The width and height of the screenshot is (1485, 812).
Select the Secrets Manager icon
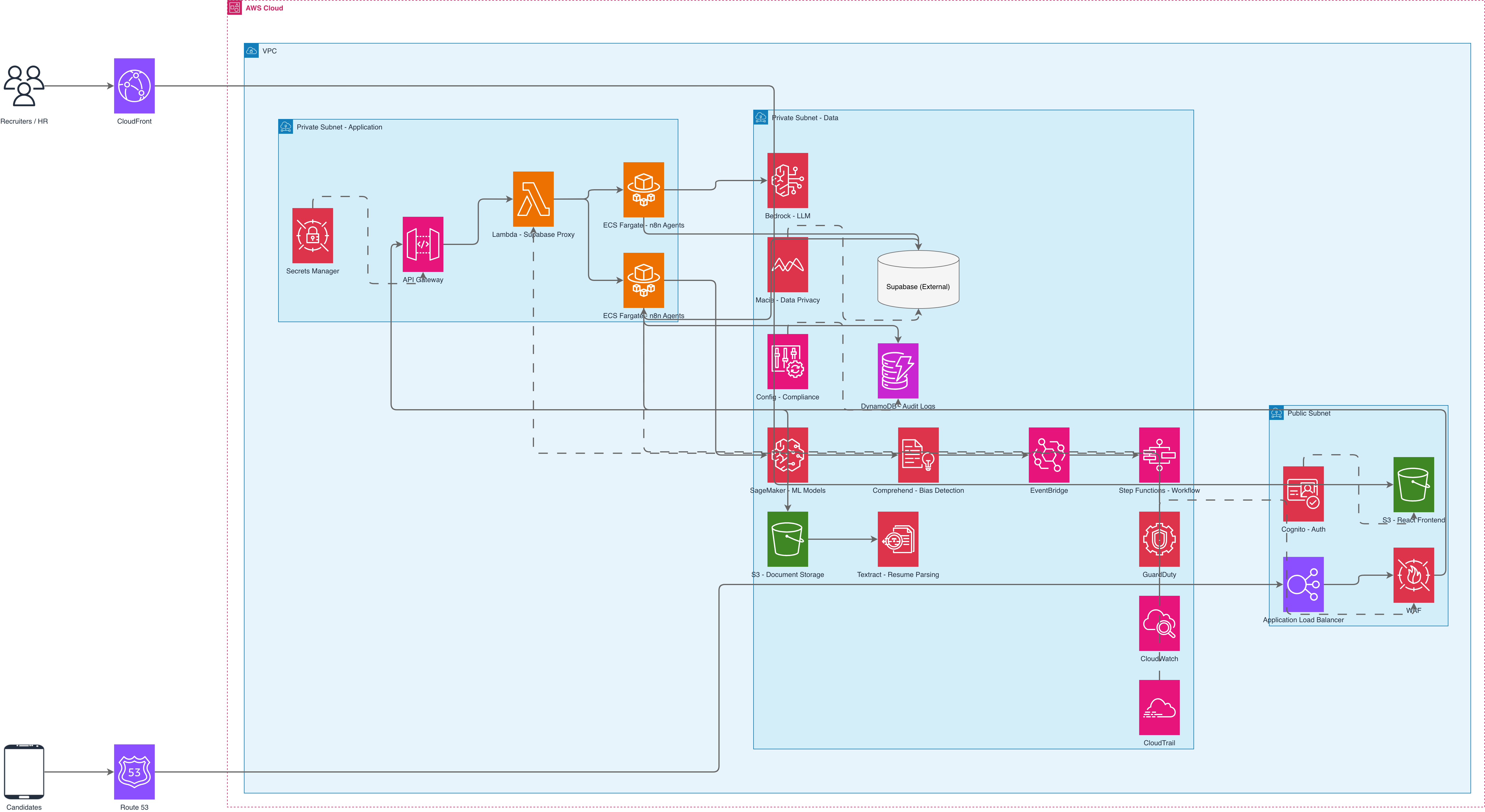pos(312,236)
